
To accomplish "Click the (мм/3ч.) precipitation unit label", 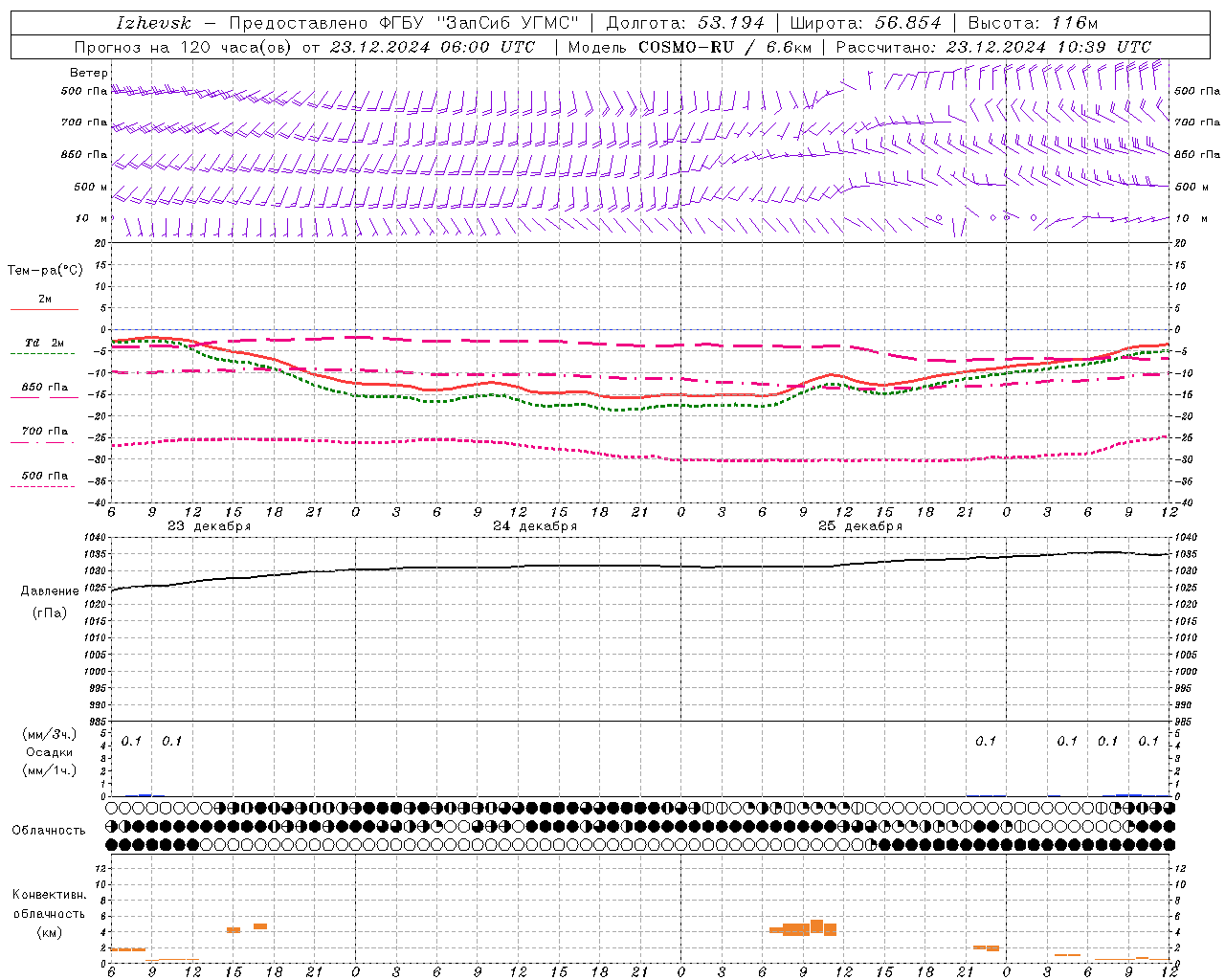I will coord(50,735).
